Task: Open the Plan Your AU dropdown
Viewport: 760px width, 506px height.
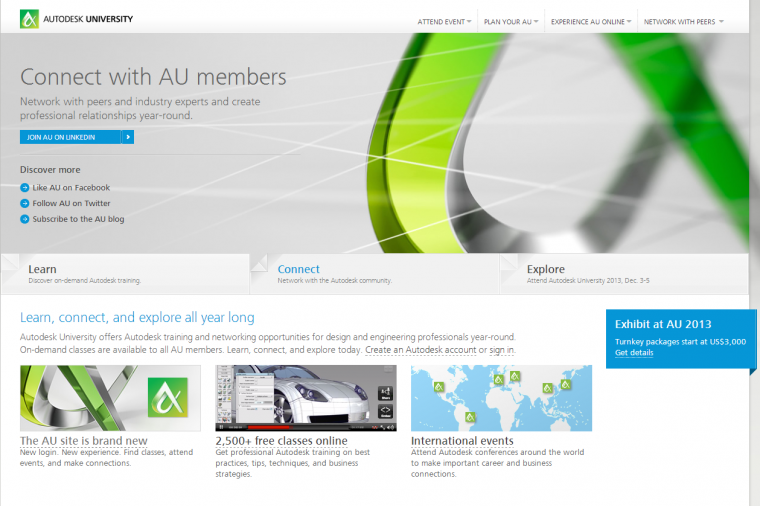Action: click(510, 21)
